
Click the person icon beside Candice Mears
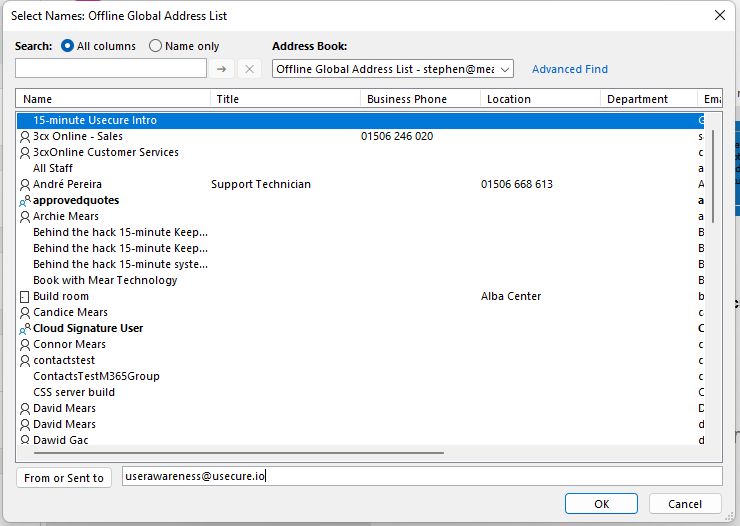point(25,313)
